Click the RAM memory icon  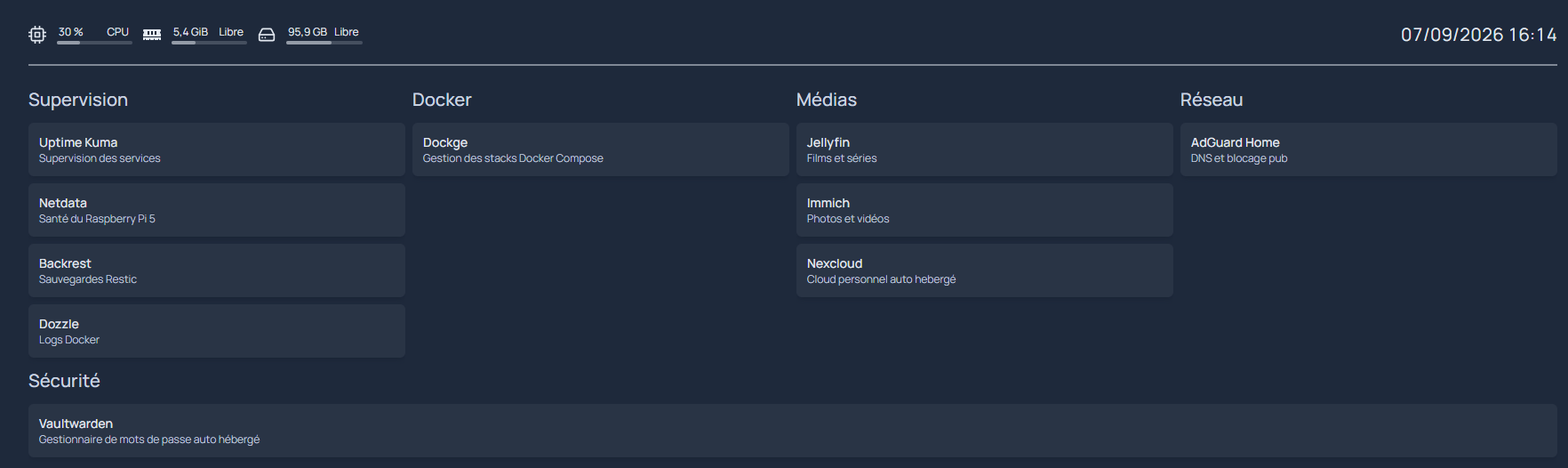(x=152, y=35)
